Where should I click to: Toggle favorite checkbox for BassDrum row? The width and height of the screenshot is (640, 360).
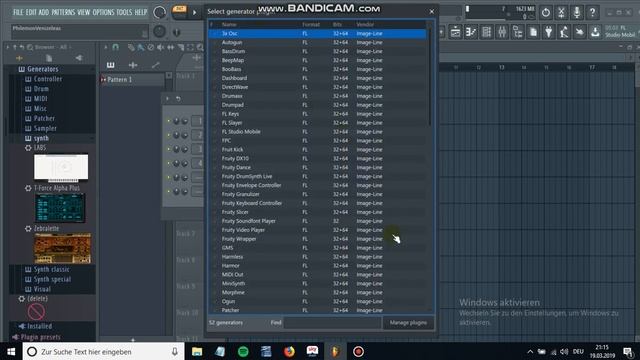click(214, 51)
